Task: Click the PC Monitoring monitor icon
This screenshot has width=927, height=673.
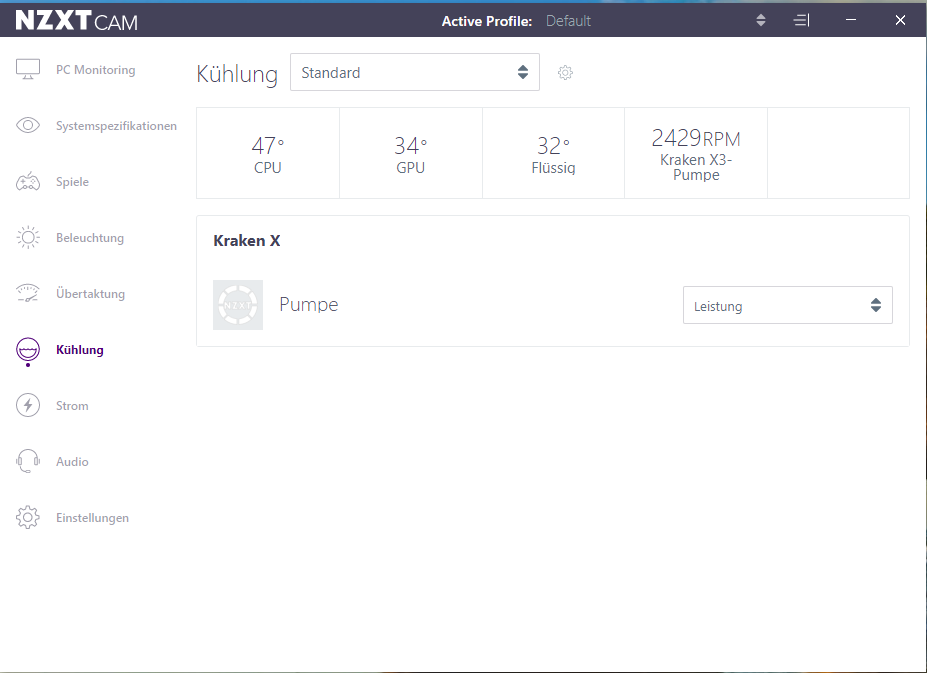Action: tap(28, 70)
